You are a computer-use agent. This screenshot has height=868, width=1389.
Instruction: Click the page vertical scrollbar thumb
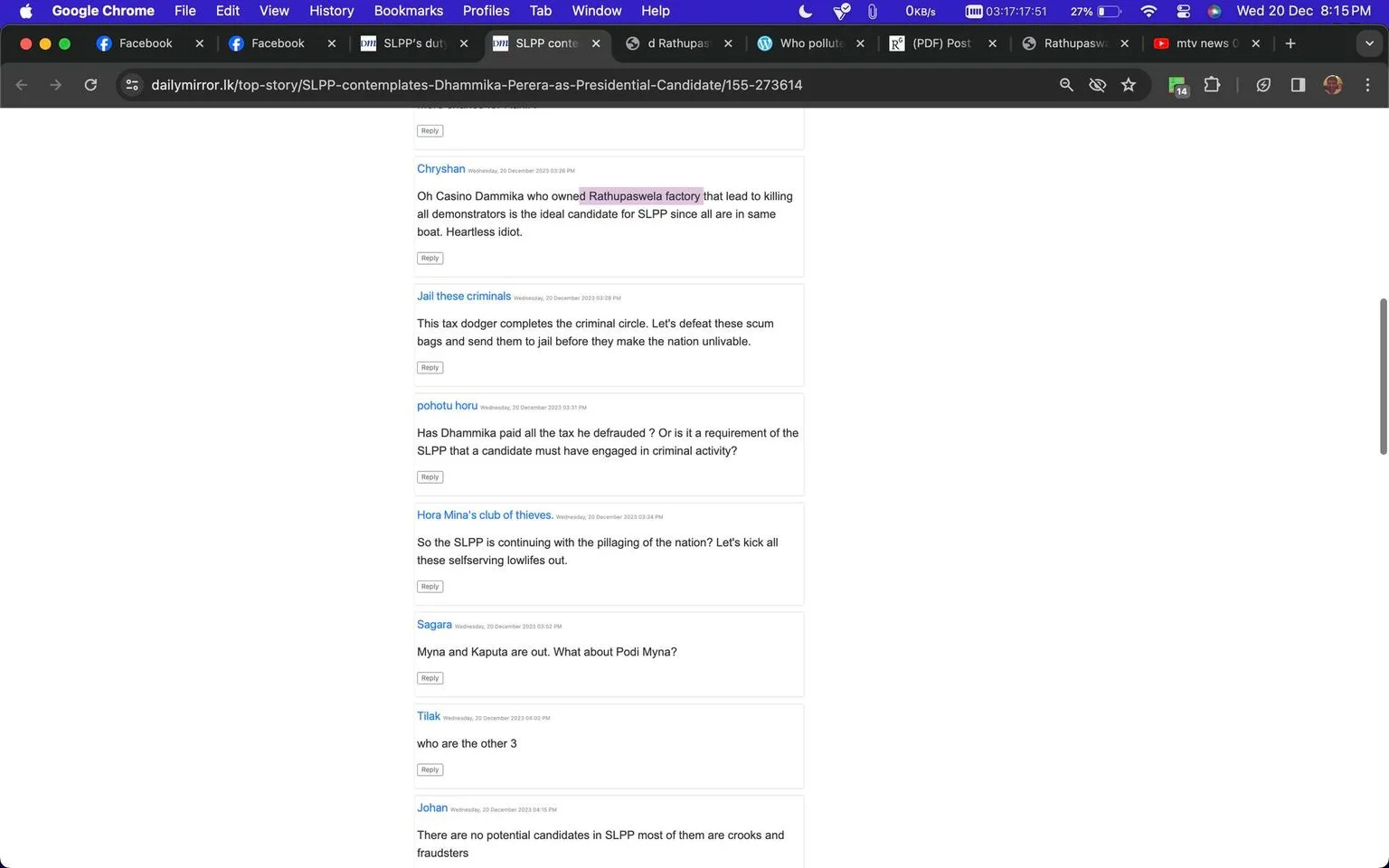point(1383,376)
